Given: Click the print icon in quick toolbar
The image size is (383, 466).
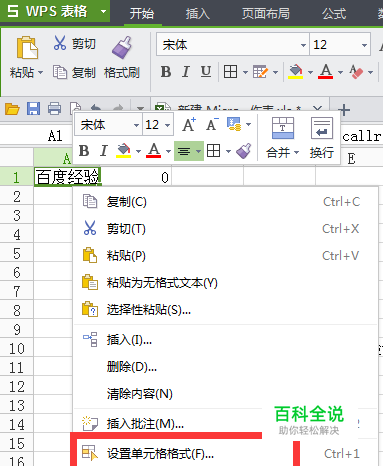Looking at the screenshot, I should click(54, 109).
